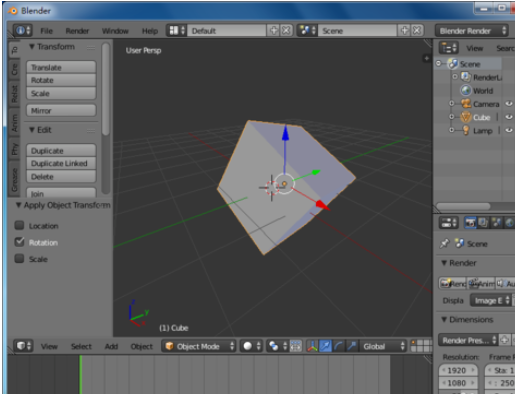Image resolution: width=515 pixels, height=394 pixels.
Task: Enable the Scale checkbox under Apply Object Transform
Action: tap(19, 259)
